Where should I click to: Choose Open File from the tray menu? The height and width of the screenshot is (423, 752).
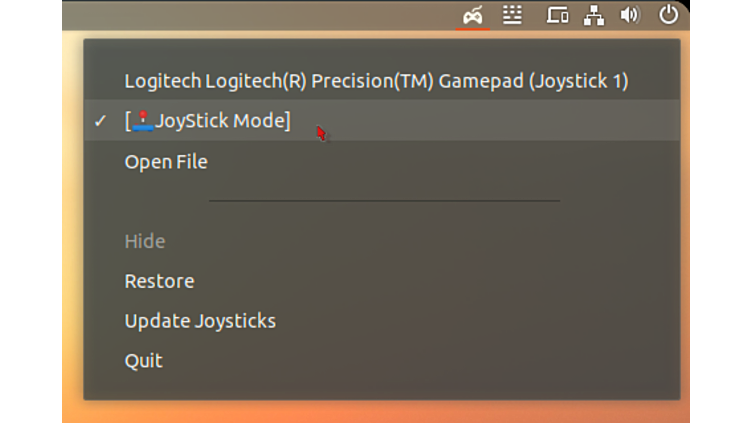(x=166, y=161)
